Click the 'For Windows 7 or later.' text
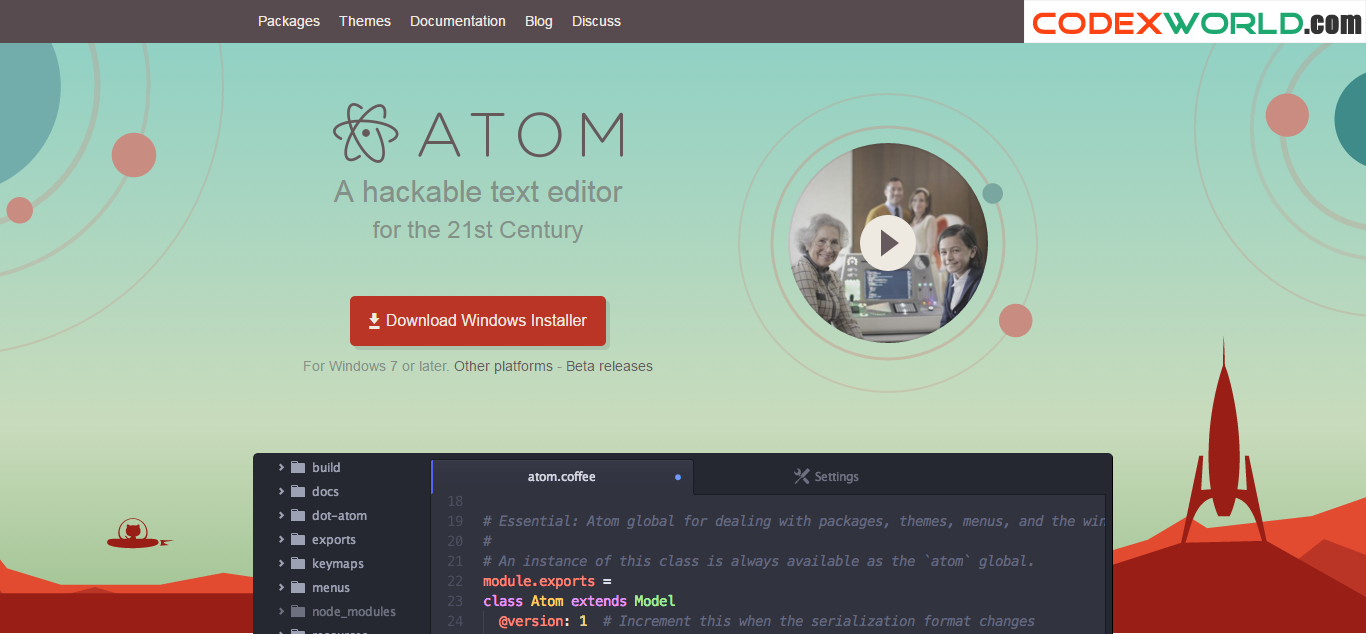The image size is (1366, 634). tap(376, 366)
